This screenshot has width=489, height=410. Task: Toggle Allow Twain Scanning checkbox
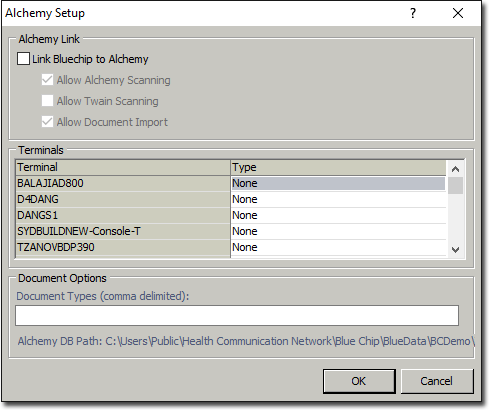click(x=47, y=101)
